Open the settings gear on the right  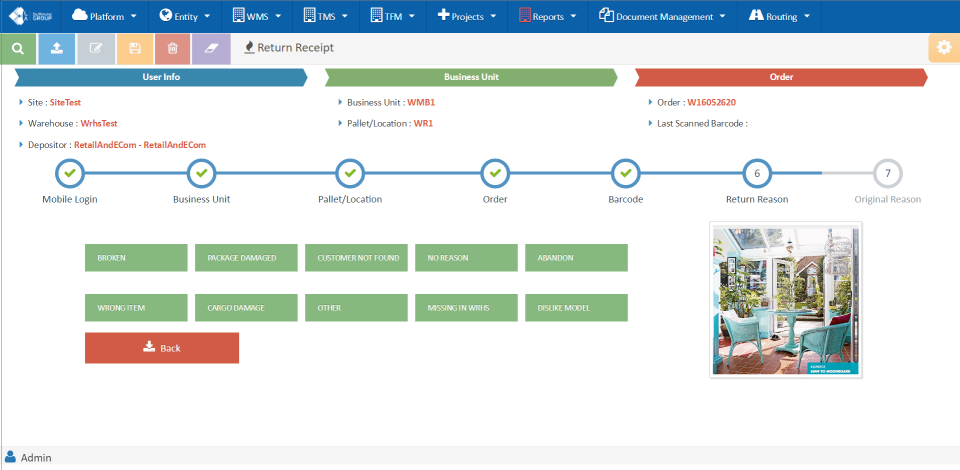tap(943, 48)
